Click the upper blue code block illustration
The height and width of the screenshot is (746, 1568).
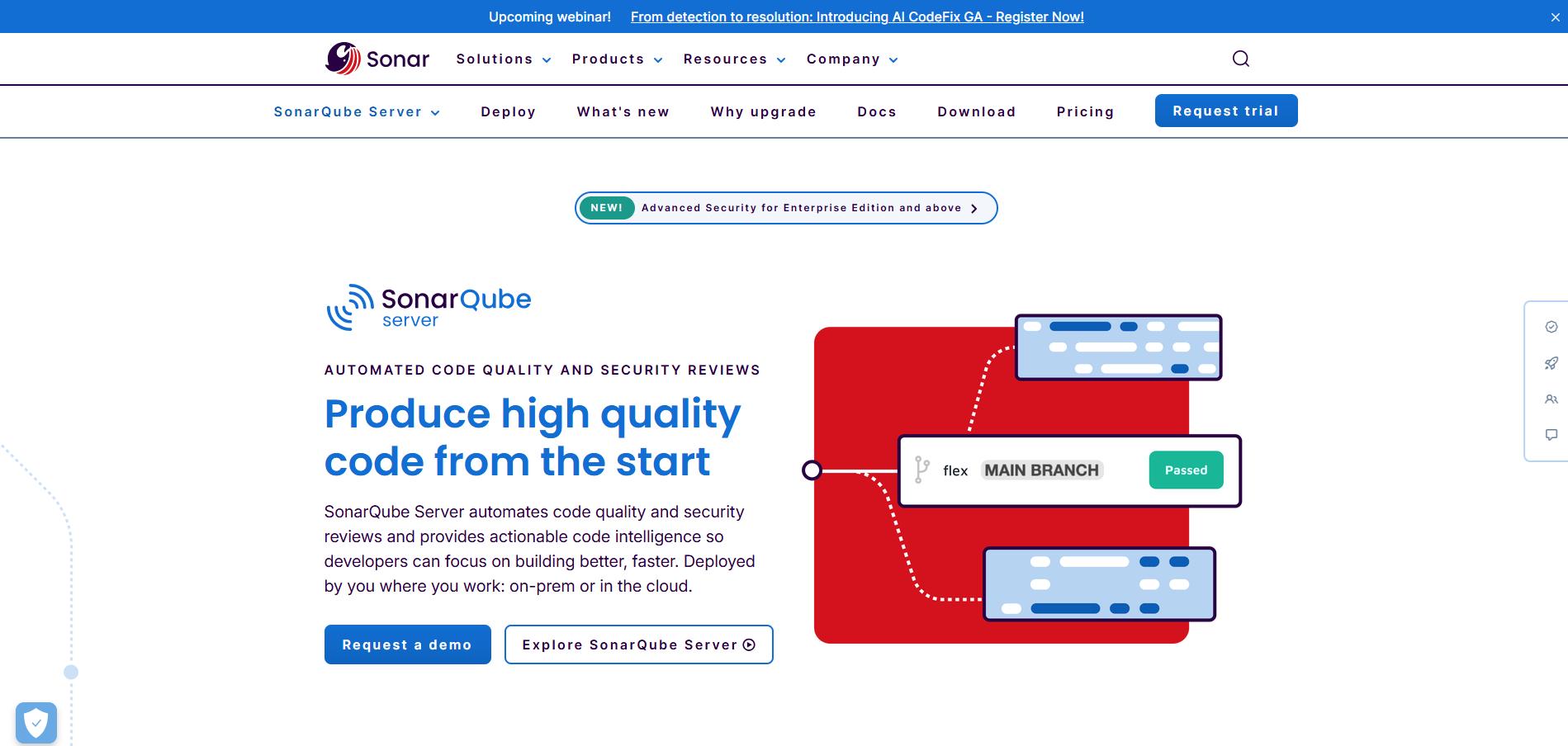(1118, 347)
